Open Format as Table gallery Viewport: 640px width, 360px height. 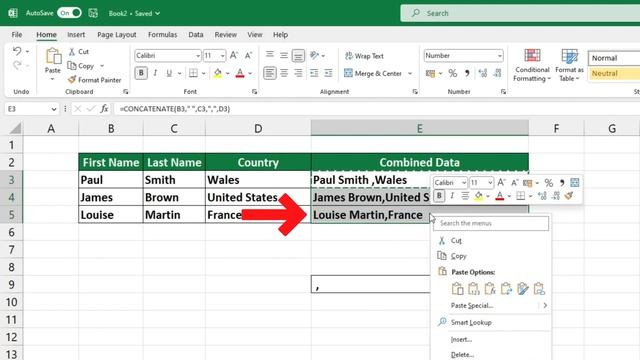coord(569,65)
